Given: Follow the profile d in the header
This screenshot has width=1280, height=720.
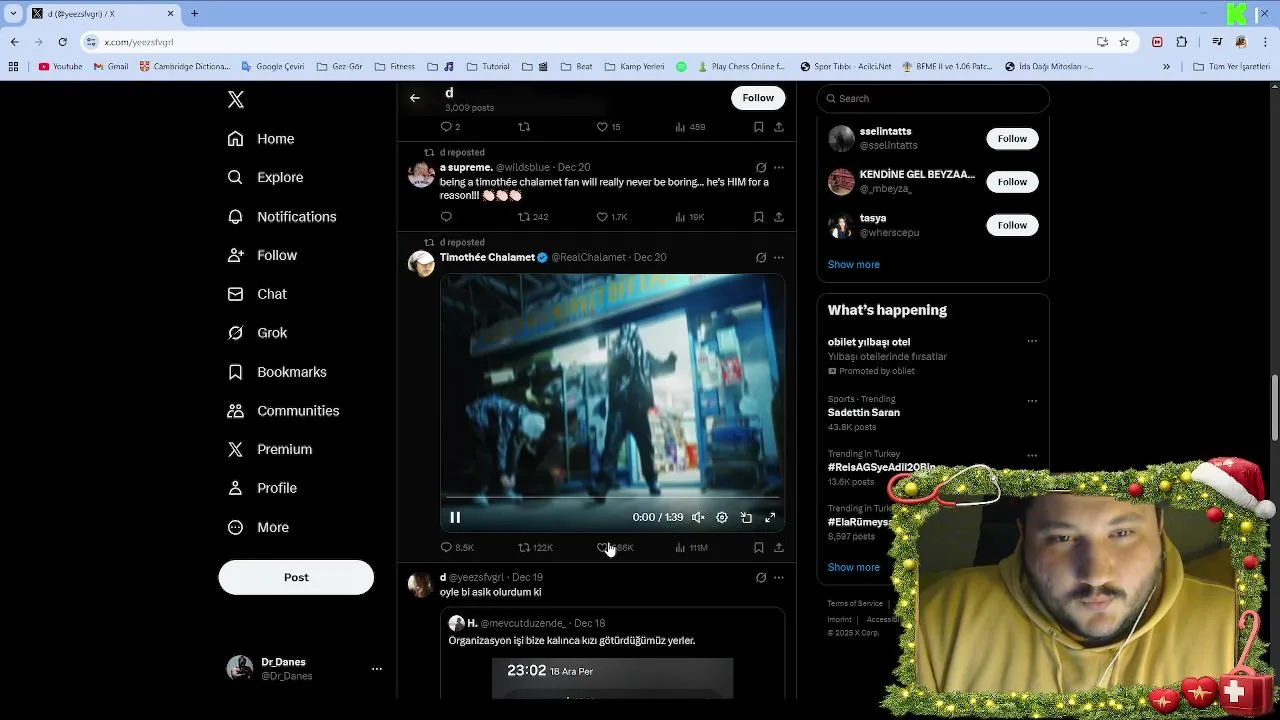Looking at the screenshot, I should tap(758, 98).
